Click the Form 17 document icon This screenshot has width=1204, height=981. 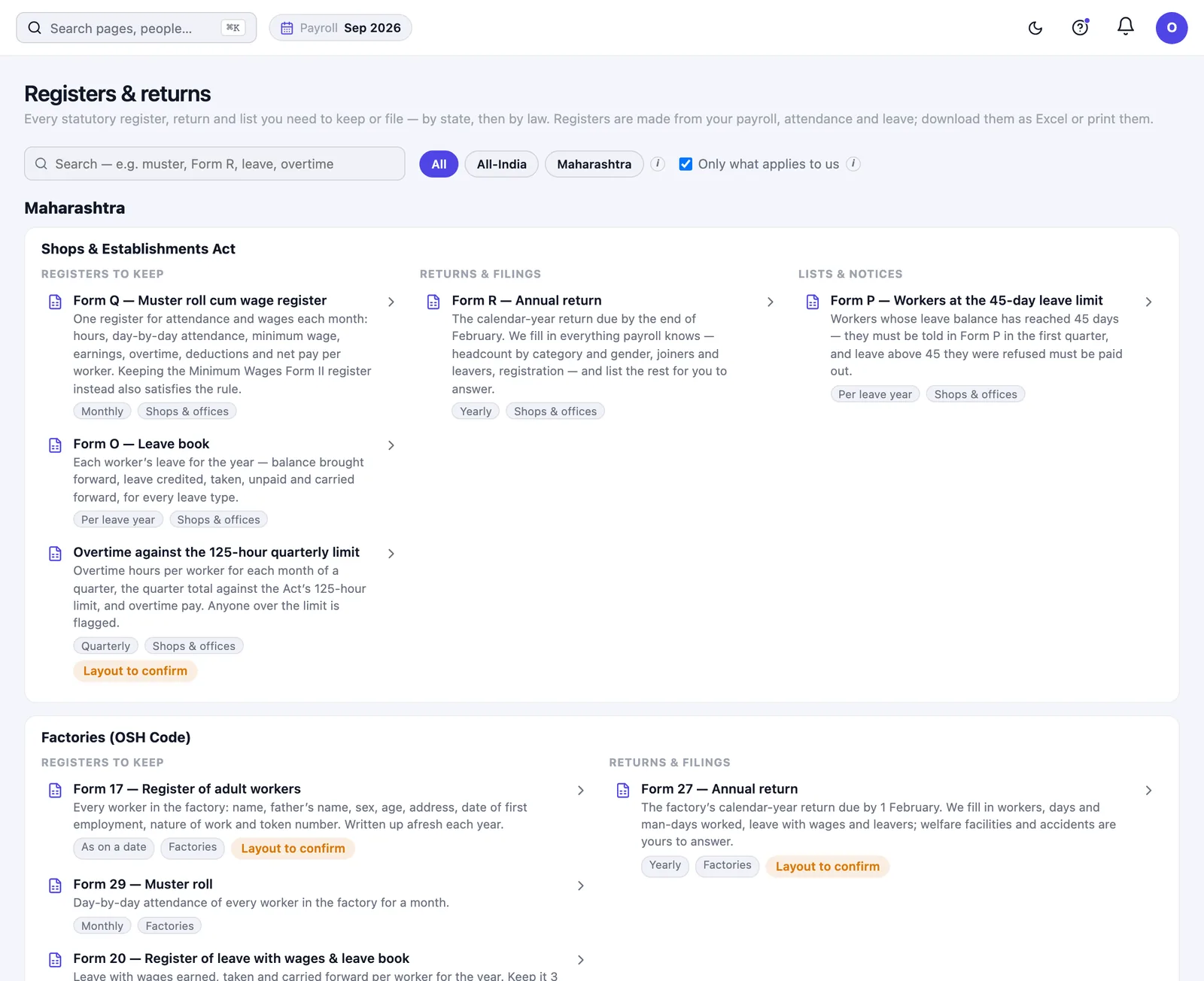point(55,790)
